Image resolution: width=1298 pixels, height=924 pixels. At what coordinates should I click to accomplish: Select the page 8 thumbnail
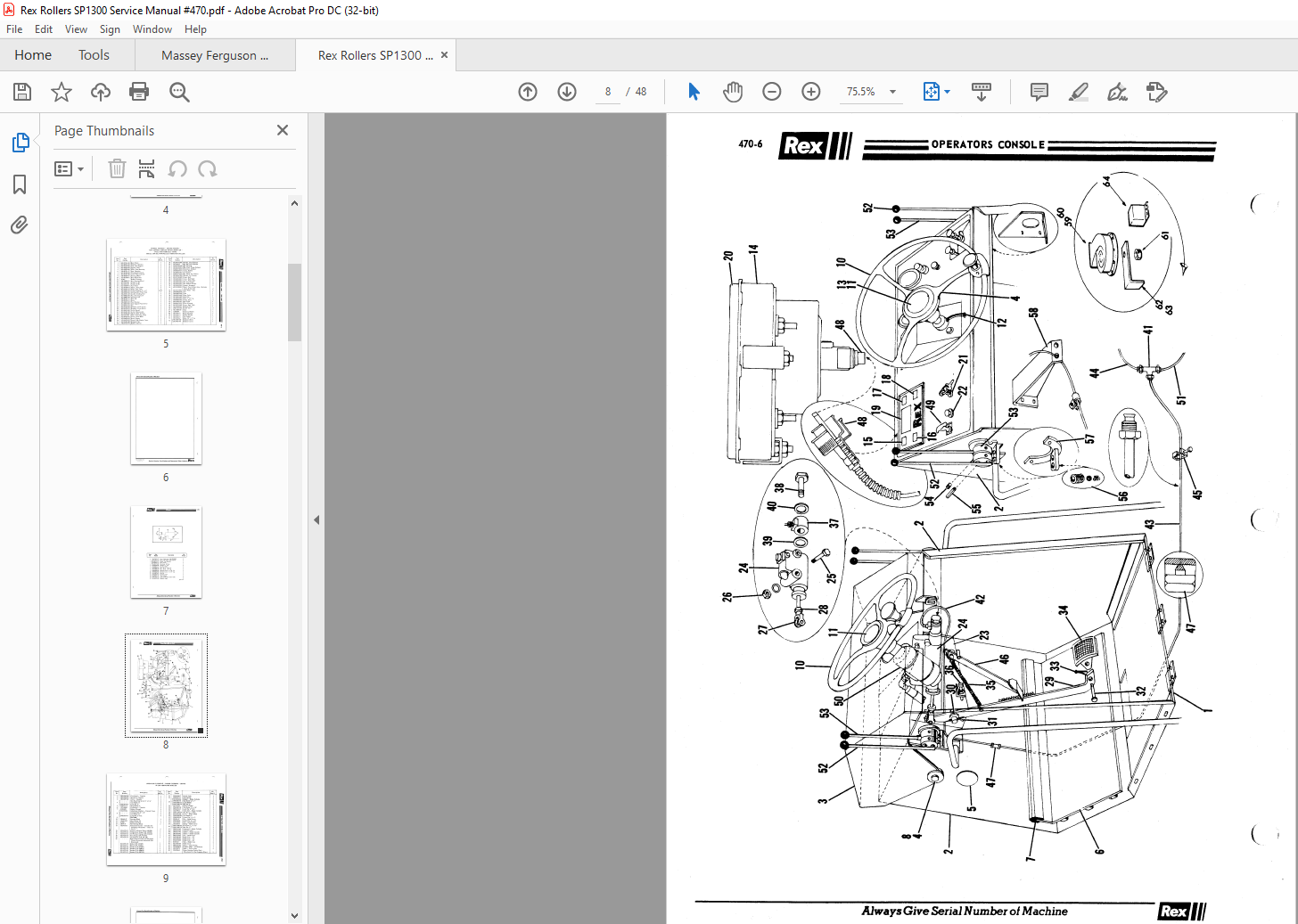coord(166,686)
